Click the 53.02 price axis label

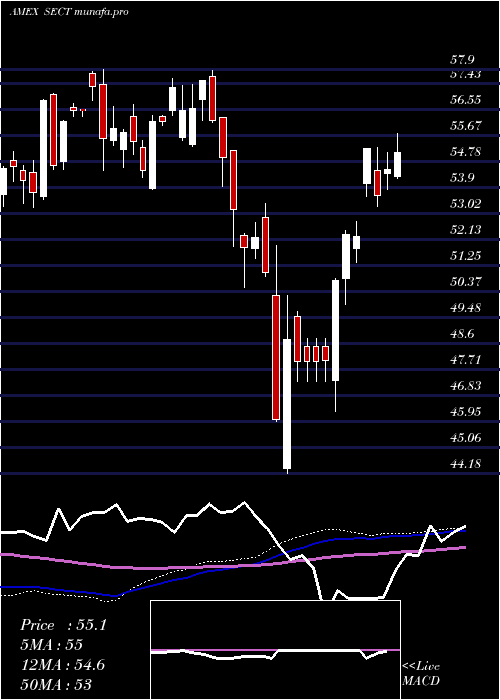(x=466, y=204)
